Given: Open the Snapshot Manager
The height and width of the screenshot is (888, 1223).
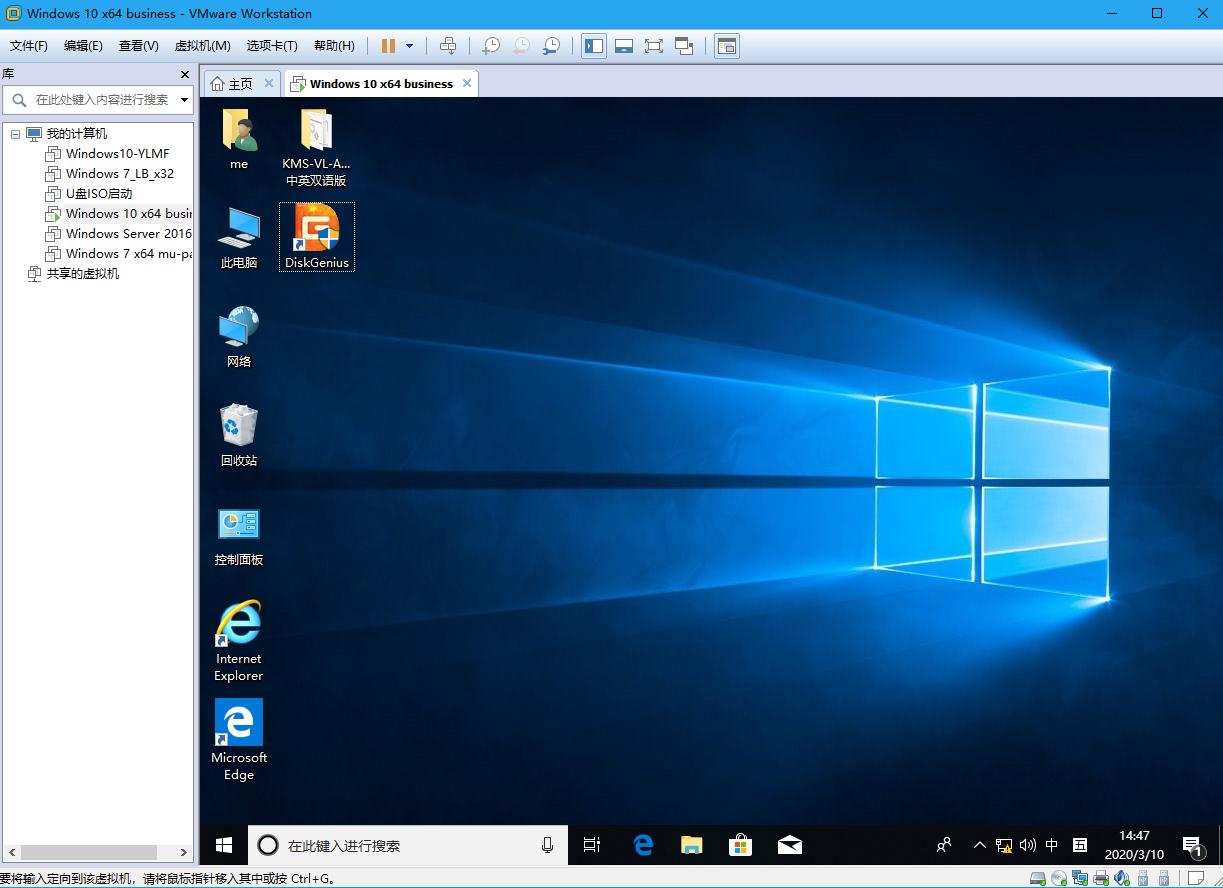Looking at the screenshot, I should pyautogui.click(x=551, y=46).
